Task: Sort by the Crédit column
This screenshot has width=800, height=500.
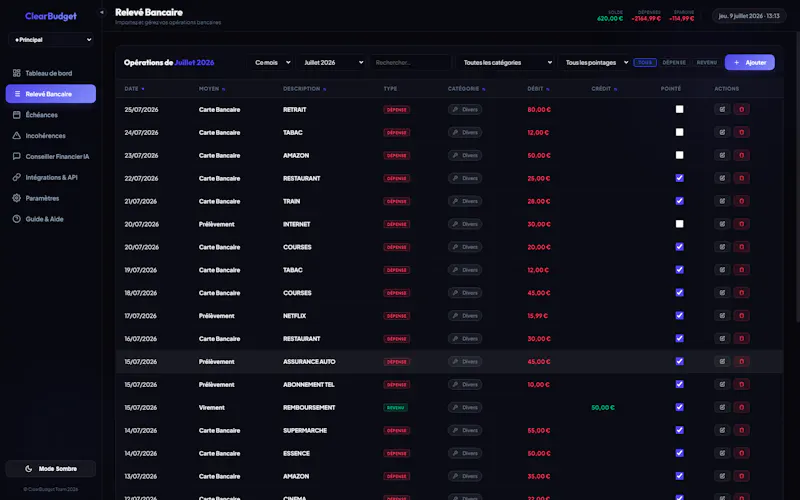Action: pos(604,89)
